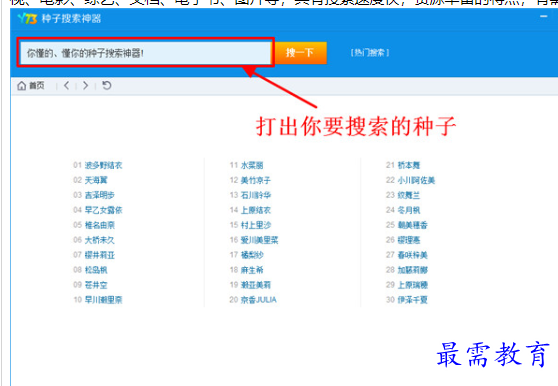Open hot search entry number 05
Screen dimensions: 558x386
pos(100,225)
